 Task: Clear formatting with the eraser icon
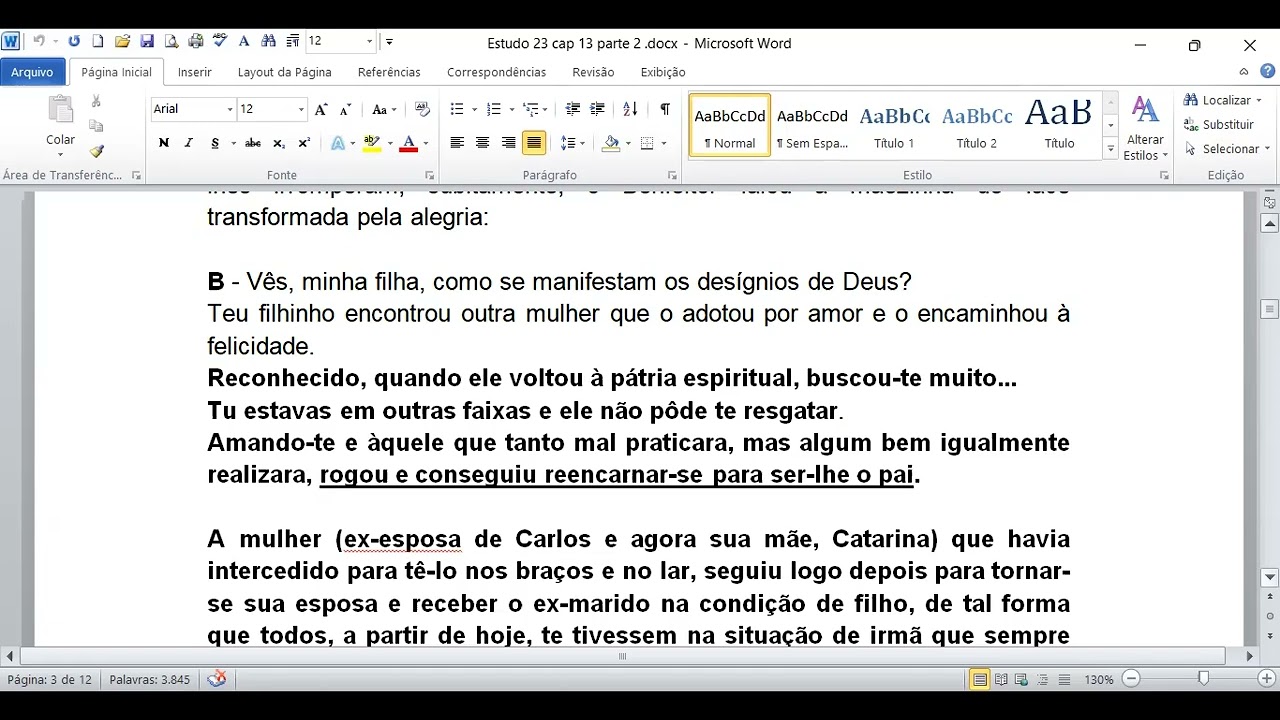coord(422,110)
